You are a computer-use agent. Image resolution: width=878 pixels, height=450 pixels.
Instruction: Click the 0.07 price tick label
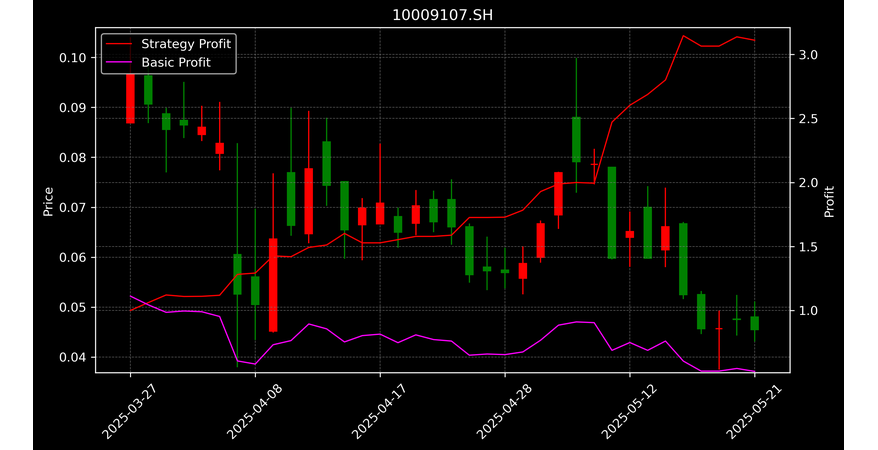point(73,208)
